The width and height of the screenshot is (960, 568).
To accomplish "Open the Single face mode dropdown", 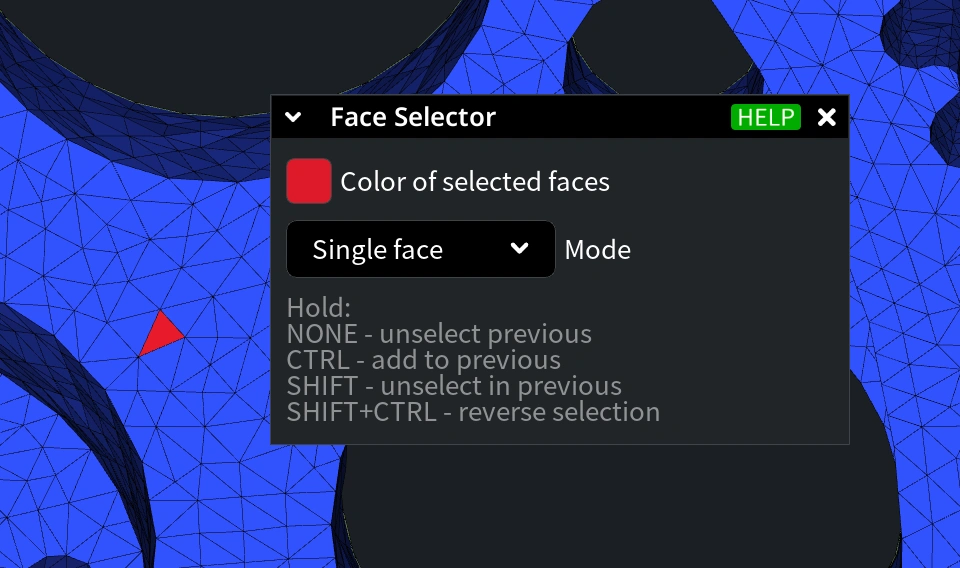I will 421,249.
